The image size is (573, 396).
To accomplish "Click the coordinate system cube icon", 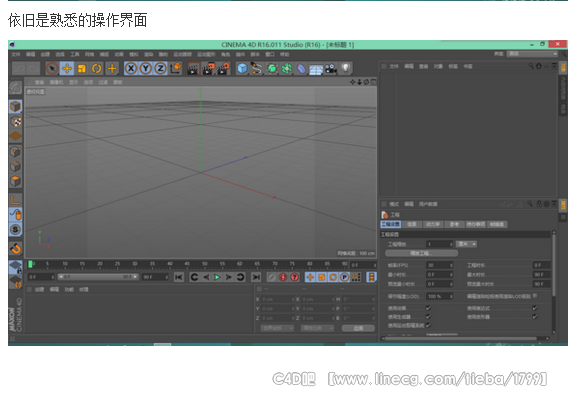I will point(176,68).
